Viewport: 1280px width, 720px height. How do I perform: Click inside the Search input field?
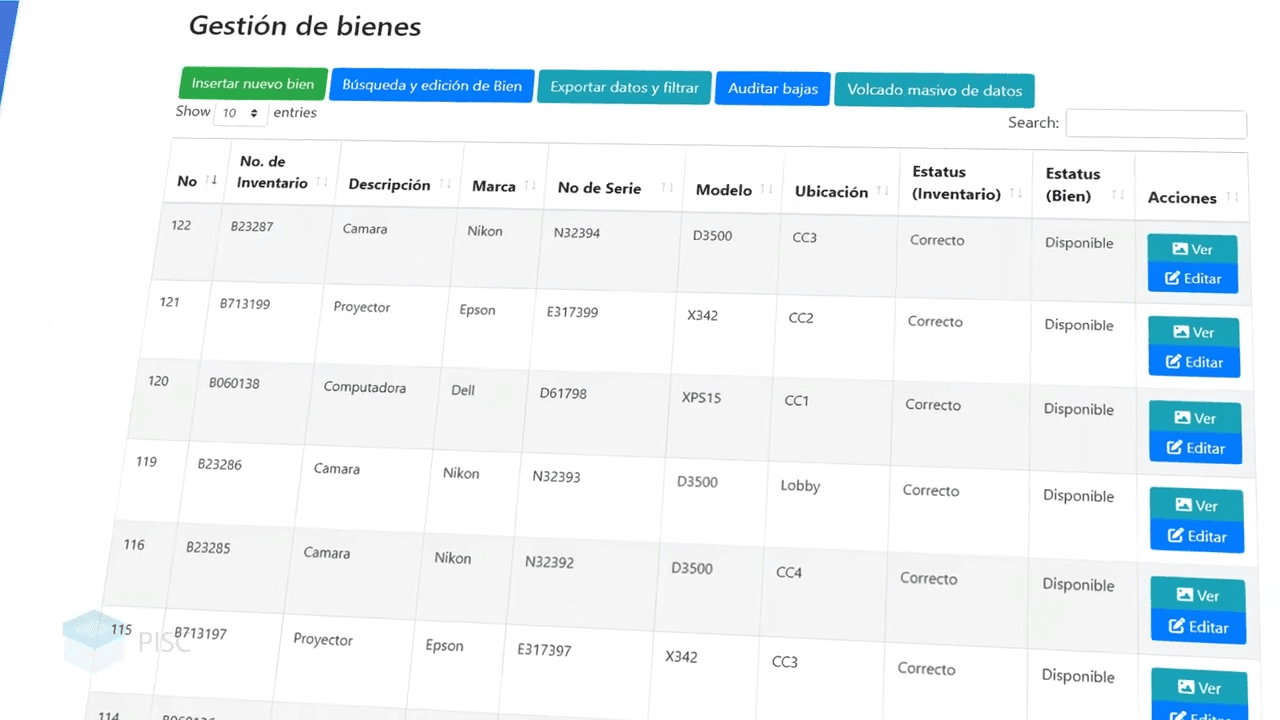point(1155,122)
